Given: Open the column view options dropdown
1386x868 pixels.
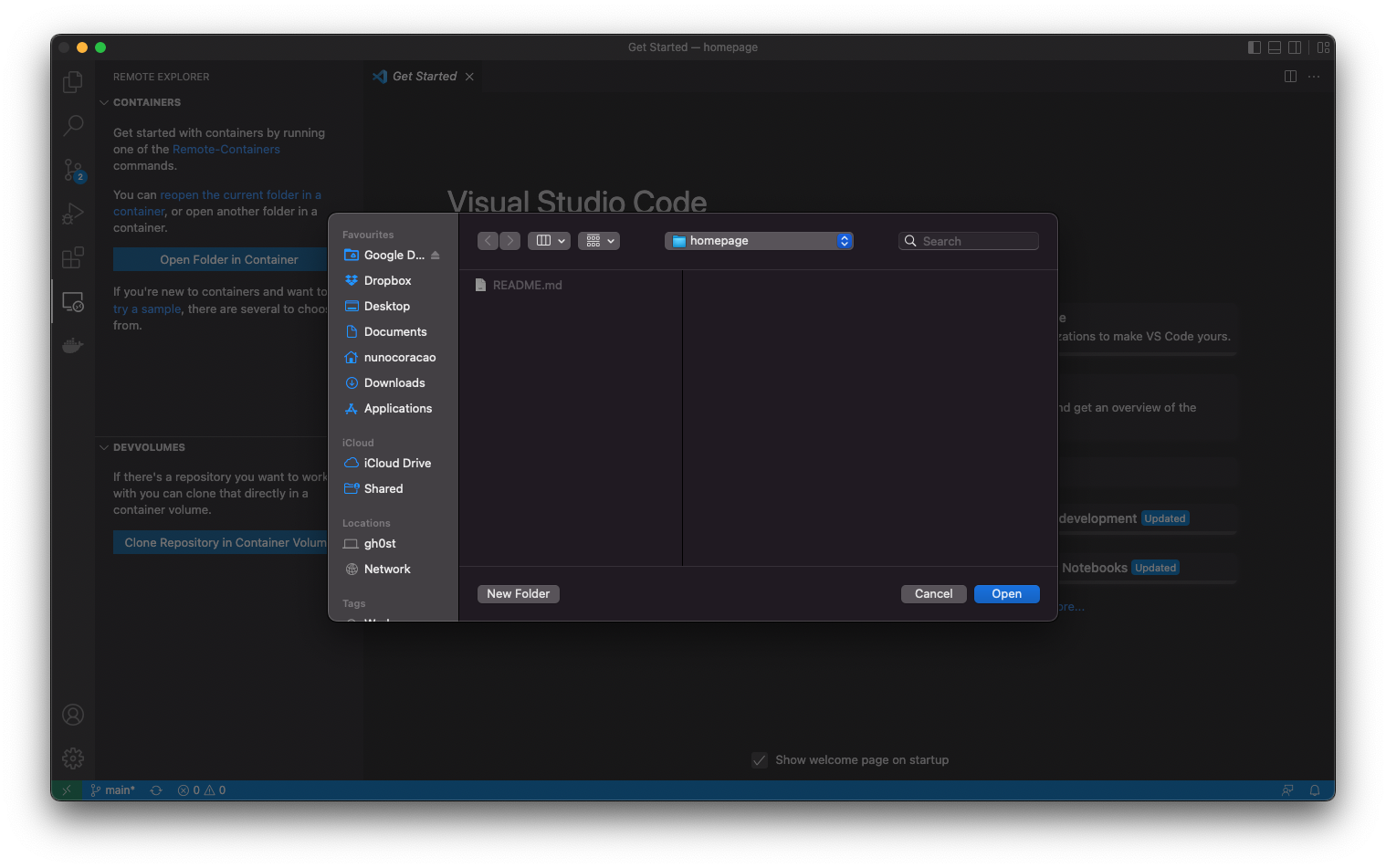Looking at the screenshot, I should tap(549, 241).
